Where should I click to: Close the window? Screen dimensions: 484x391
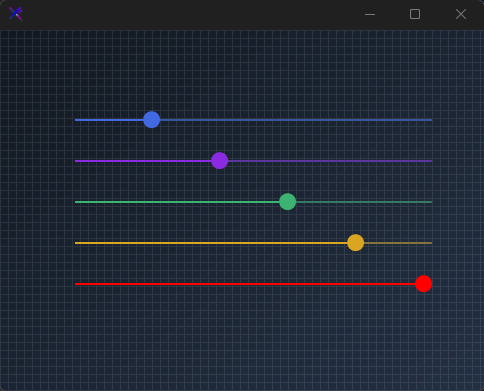pyautogui.click(x=461, y=14)
